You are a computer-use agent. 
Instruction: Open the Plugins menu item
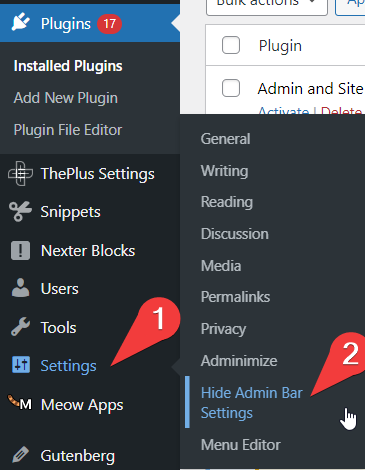(x=90, y=23)
